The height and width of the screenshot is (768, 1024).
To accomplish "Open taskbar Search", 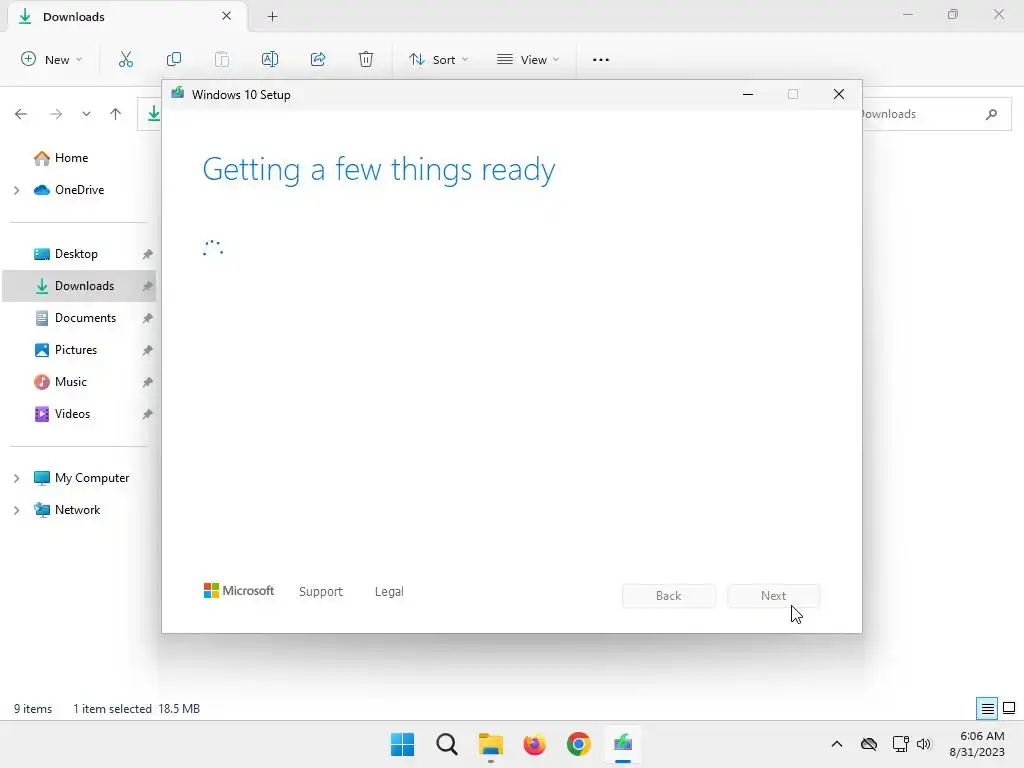I will 447,744.
